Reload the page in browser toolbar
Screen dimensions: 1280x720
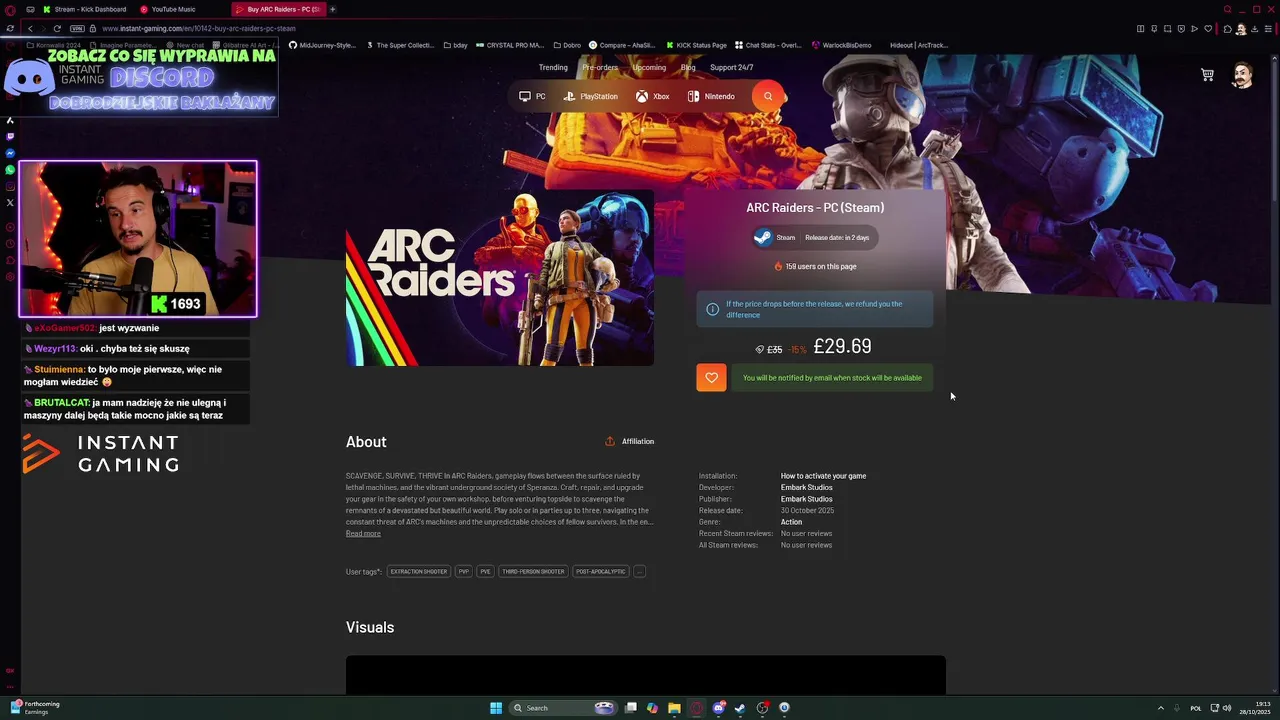(57, 28)
